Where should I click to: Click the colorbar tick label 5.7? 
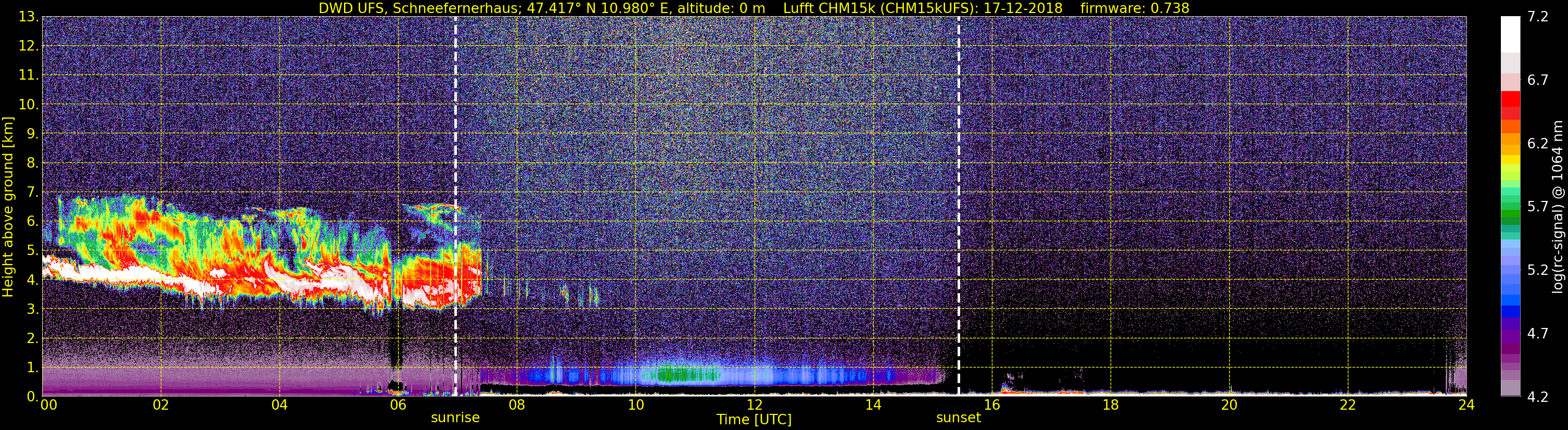pyautogui.click(x=1538, y=207)
